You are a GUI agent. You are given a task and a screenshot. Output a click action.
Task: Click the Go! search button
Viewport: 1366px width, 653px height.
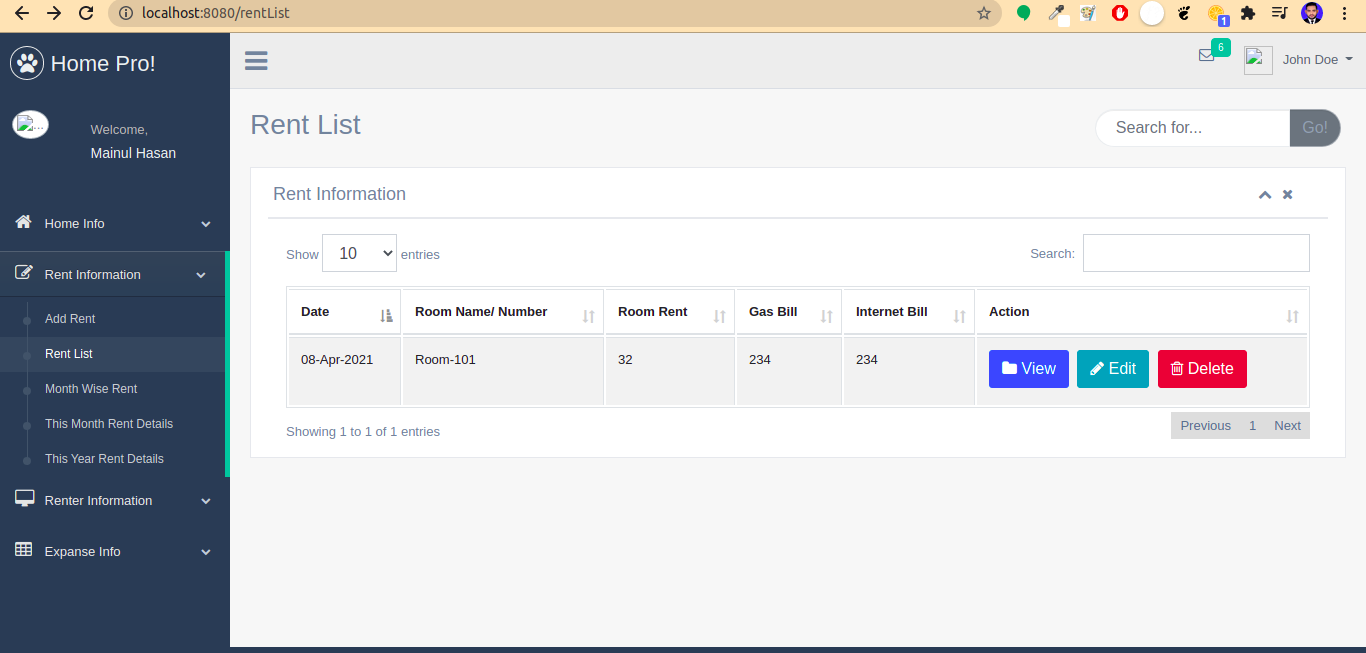[1315, 128]
